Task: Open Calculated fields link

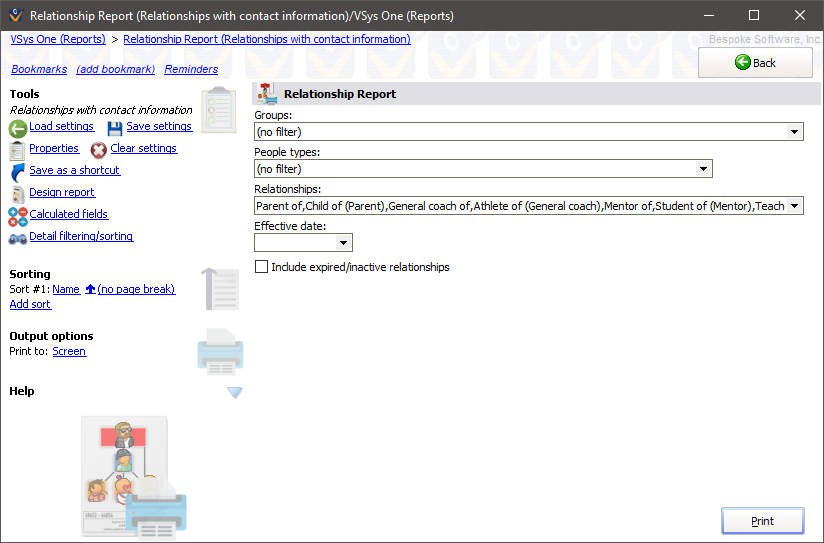Action: [x=69, y=214]
